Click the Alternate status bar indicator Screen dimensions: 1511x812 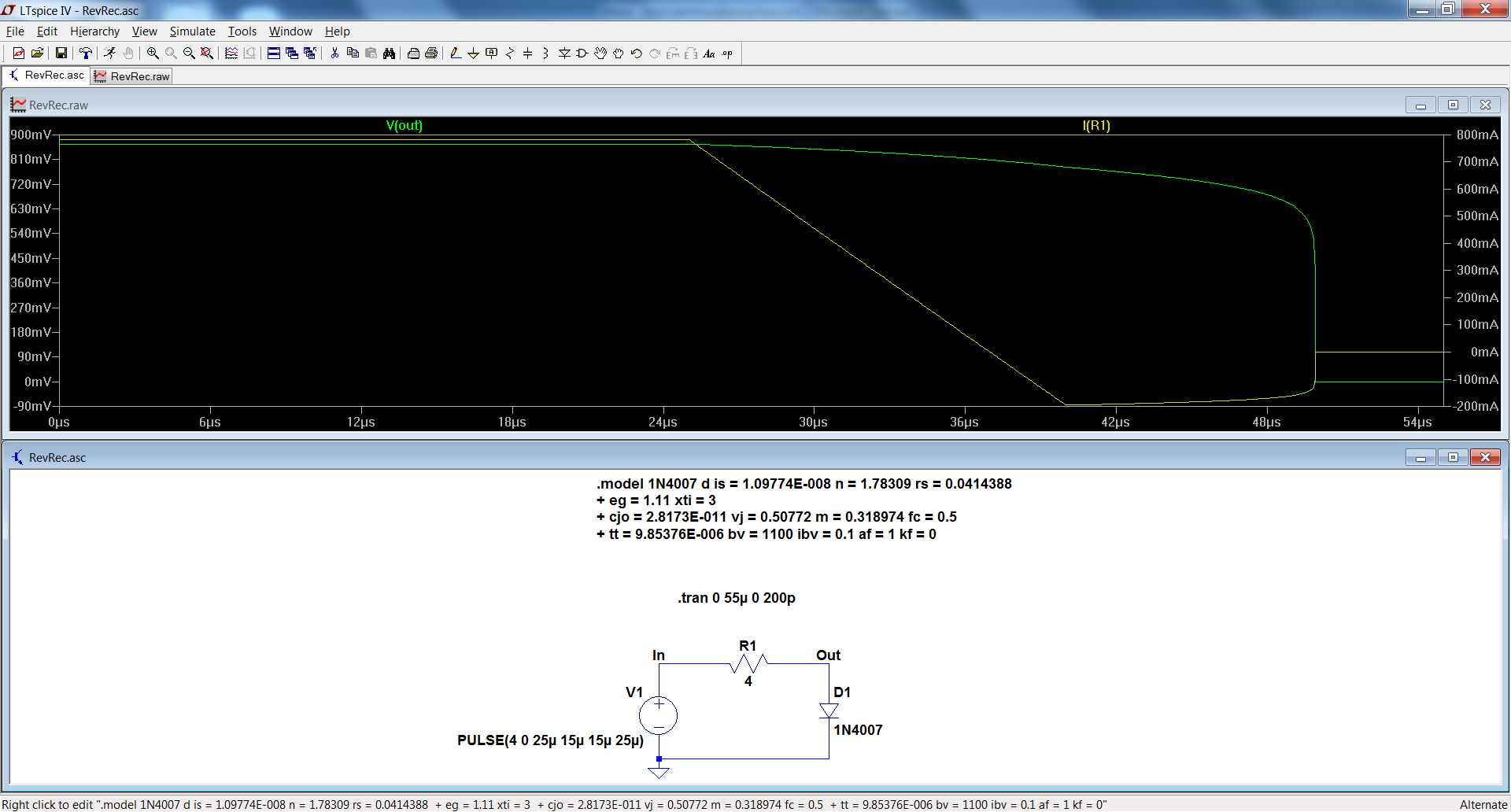click(x=1483, y=804)
